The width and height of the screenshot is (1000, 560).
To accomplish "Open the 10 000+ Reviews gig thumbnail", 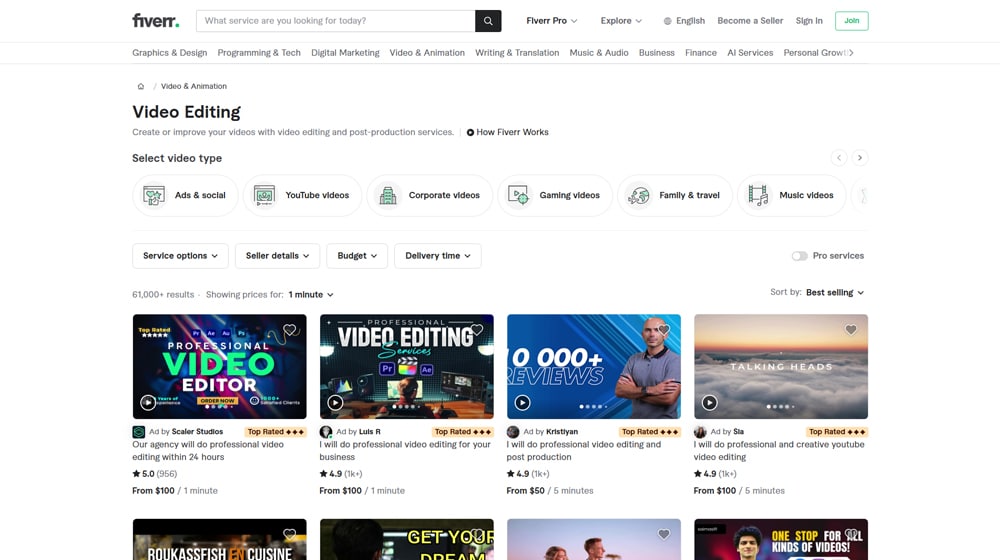I will [x=594, y=367].
